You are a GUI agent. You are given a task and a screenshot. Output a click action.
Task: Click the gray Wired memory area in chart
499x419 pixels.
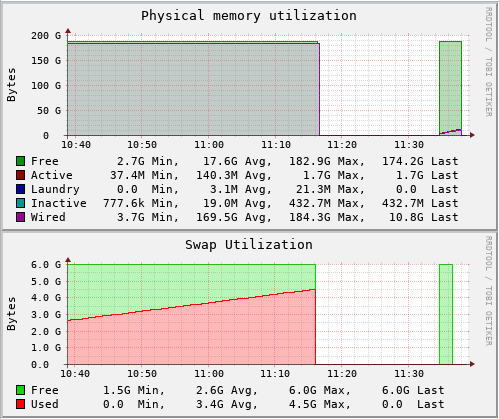[193, 89]
